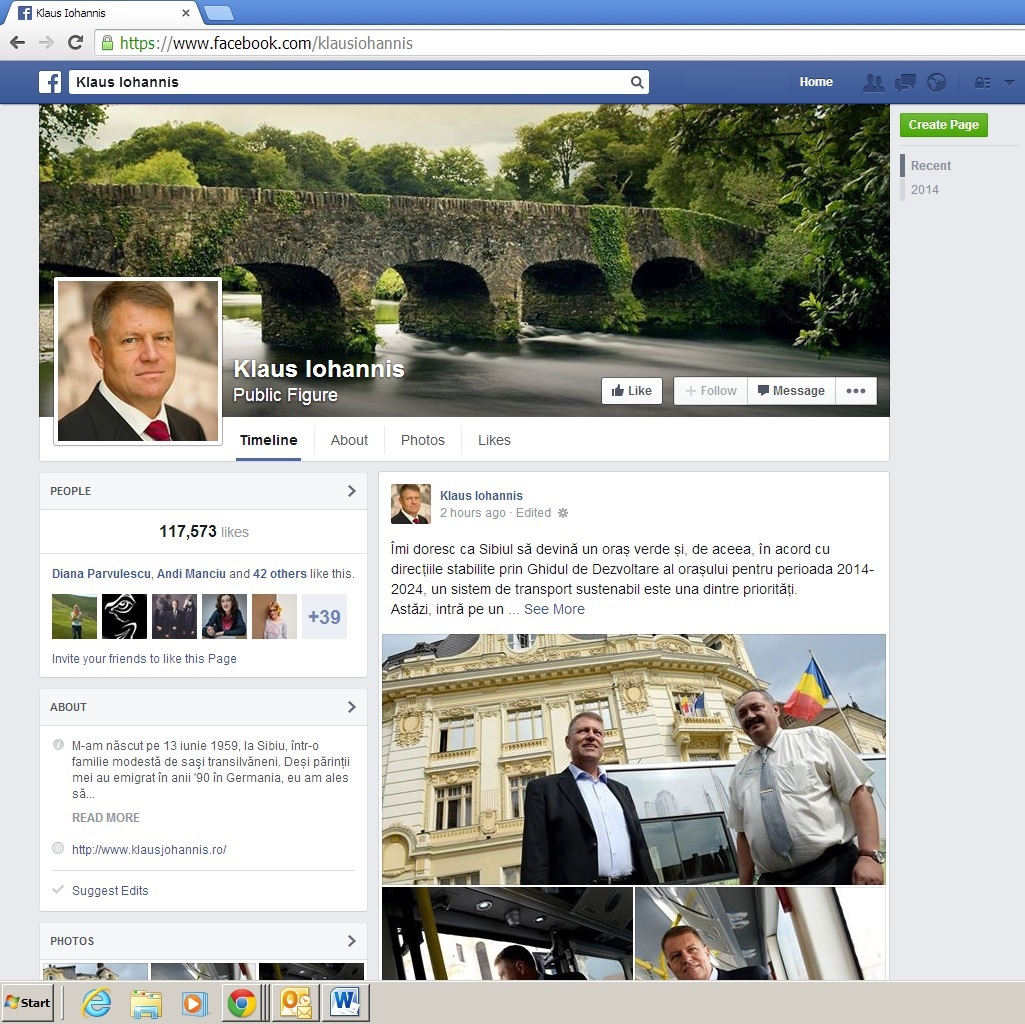
Task: Click the browser Forward arrow
Action: coord(46,43)
